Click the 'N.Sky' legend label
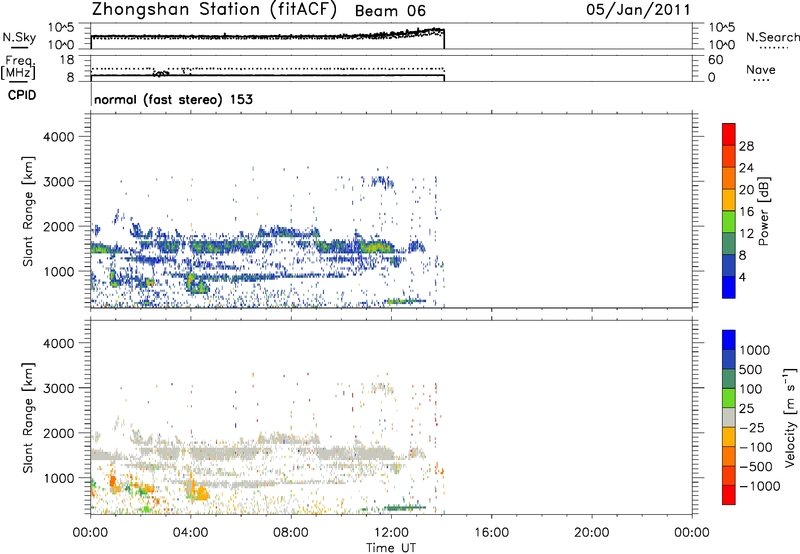Image resolution: width=800 pixels, height=554 pixels. coord(19,37)
